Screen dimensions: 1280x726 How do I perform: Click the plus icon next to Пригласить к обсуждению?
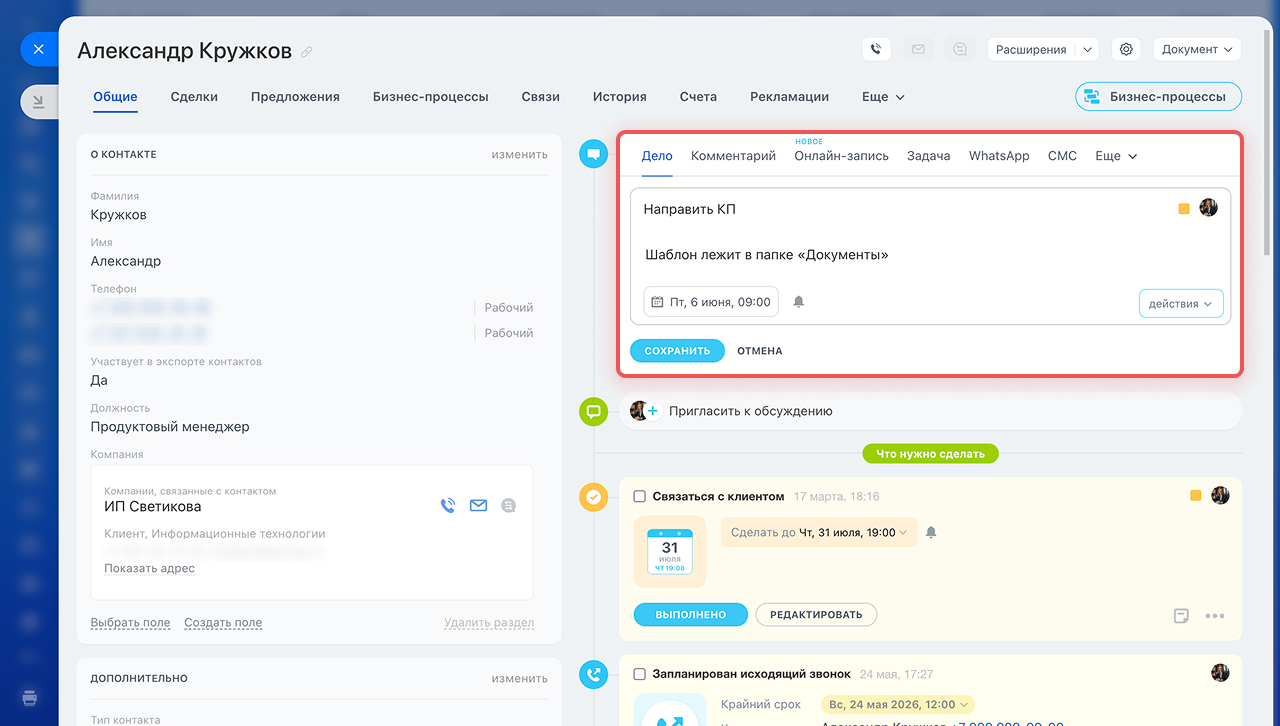pyautogui.click(x=653, y=411)
